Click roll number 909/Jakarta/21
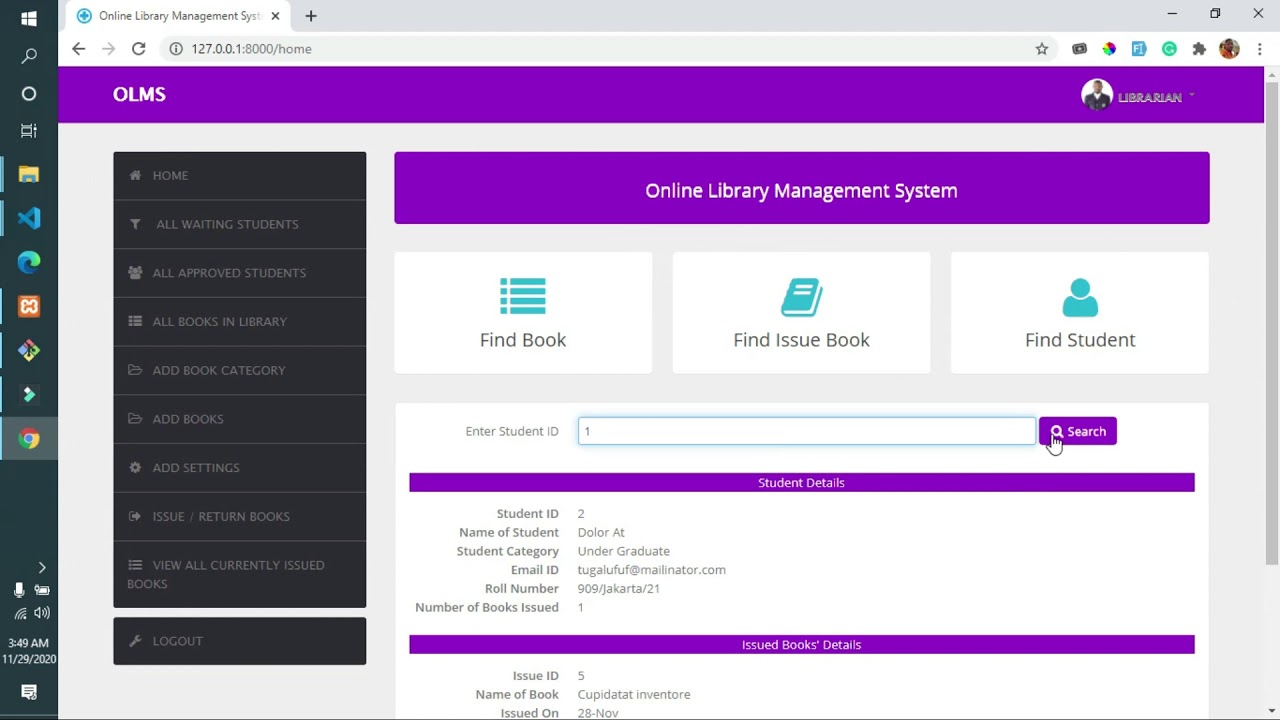1280x720 pixels. click(618, 589)
